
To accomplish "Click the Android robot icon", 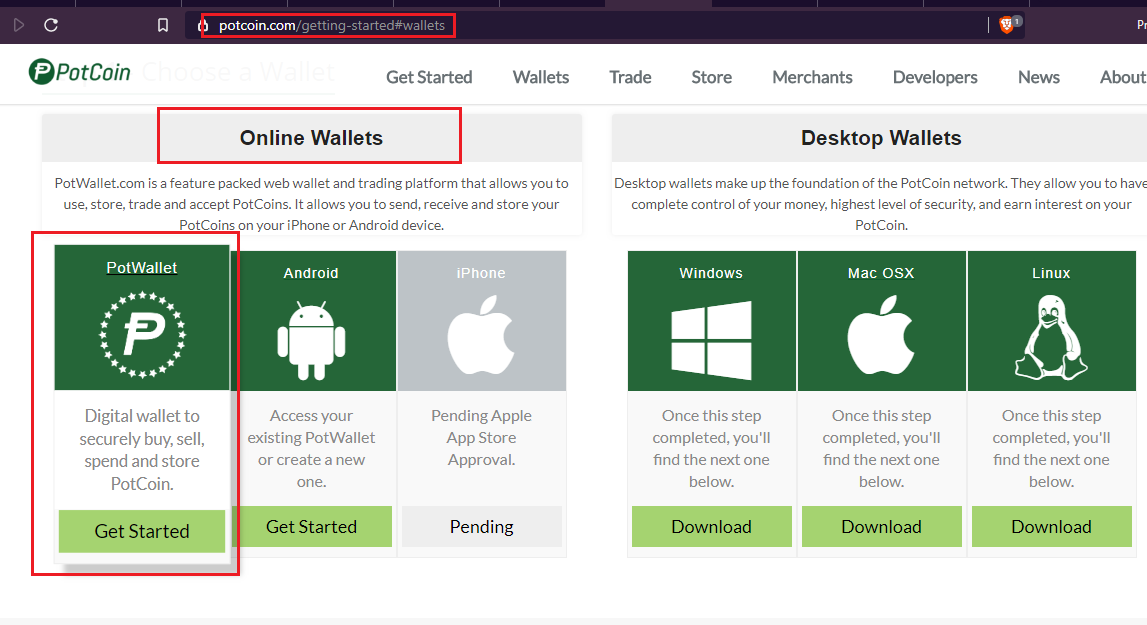I will [312, 340].
